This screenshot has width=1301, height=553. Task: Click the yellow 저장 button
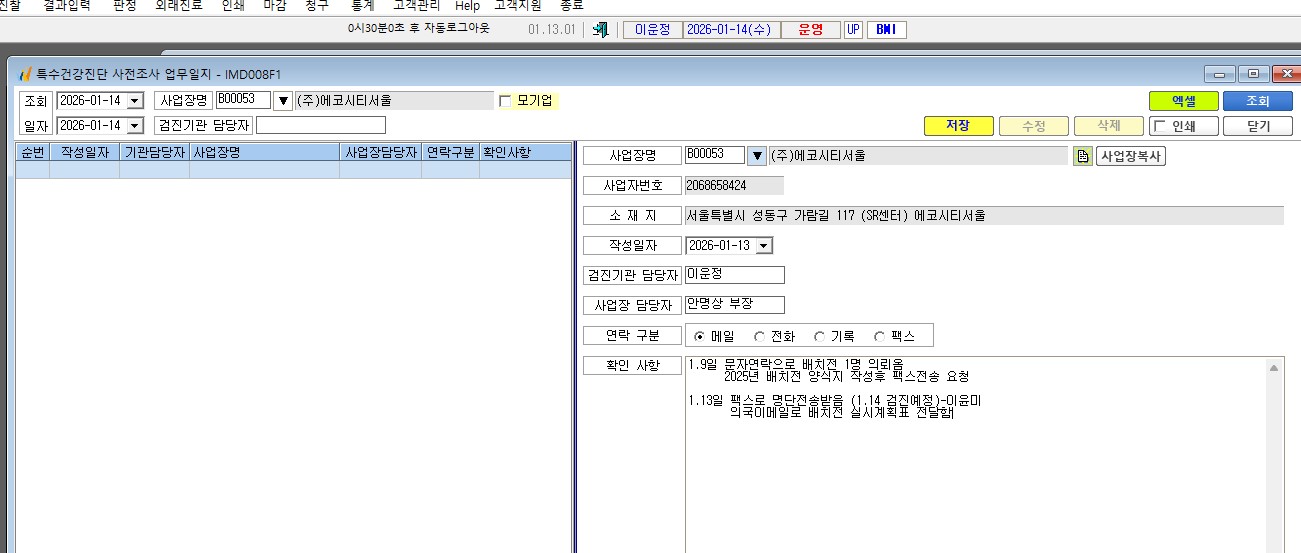click(x=958, y=126)
